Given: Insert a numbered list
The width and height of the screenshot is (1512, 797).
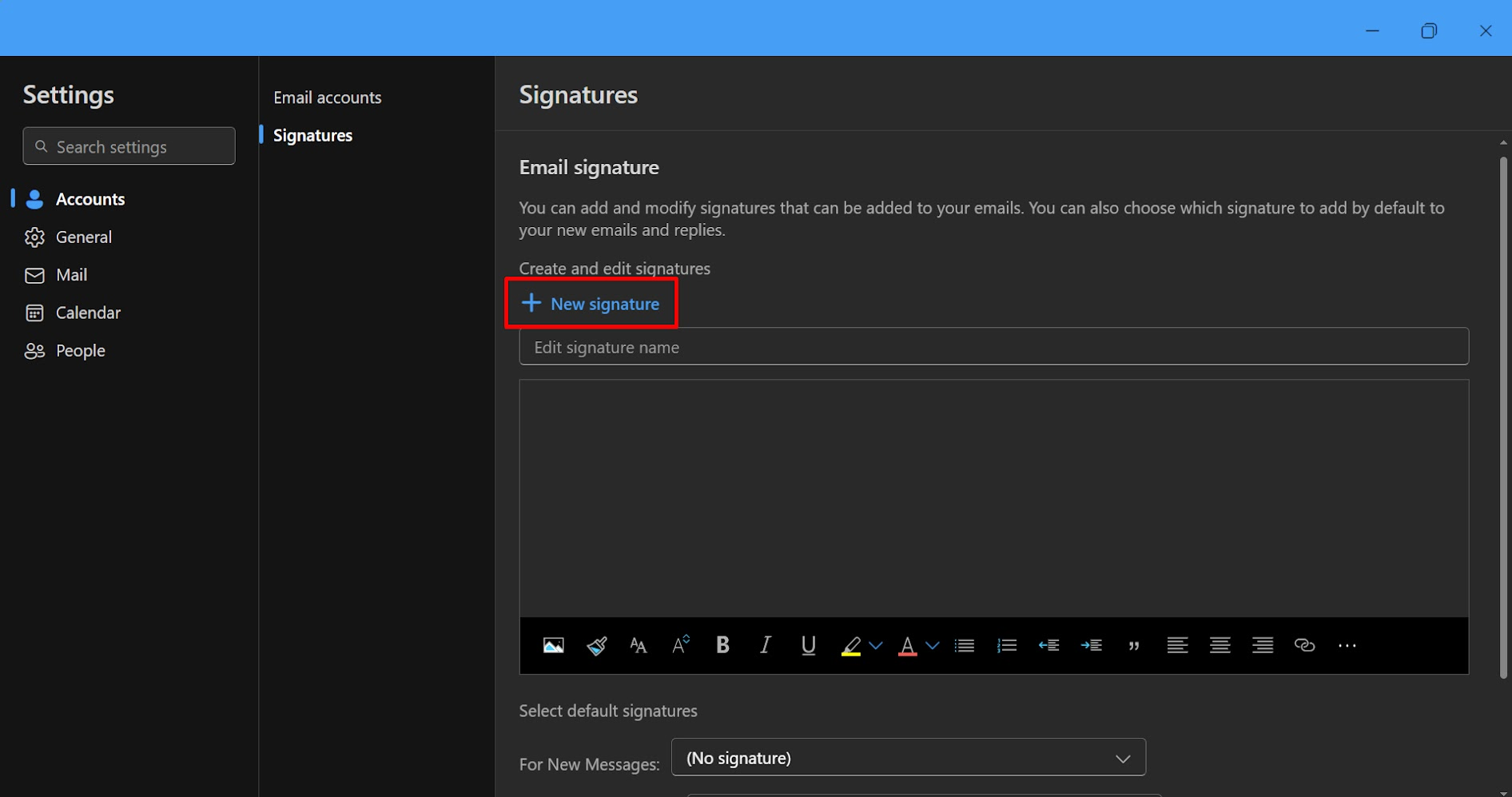Looking at the screenshot, I should click(1007, 645).
